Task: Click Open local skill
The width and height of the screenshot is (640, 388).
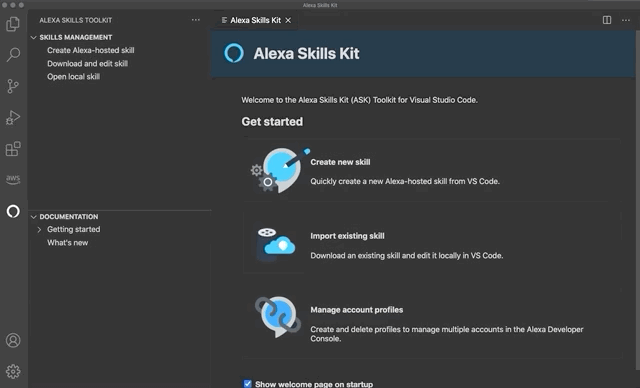Action: pyautogui.click(x=73, y=77)
